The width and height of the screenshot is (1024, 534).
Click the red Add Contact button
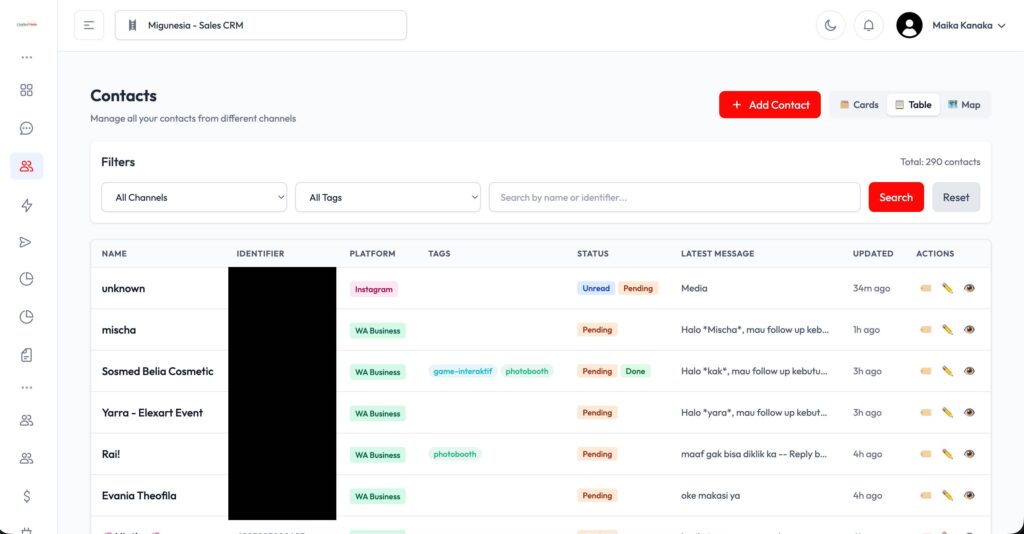(x=770, y=104)
